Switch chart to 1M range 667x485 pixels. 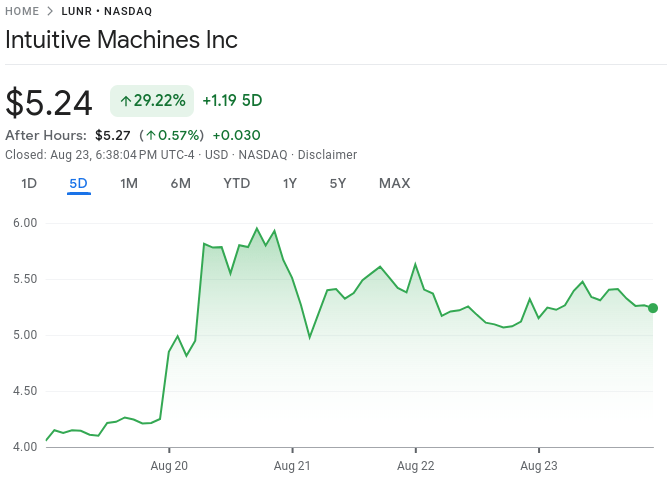pyautogui.click(x=129, y=183)
